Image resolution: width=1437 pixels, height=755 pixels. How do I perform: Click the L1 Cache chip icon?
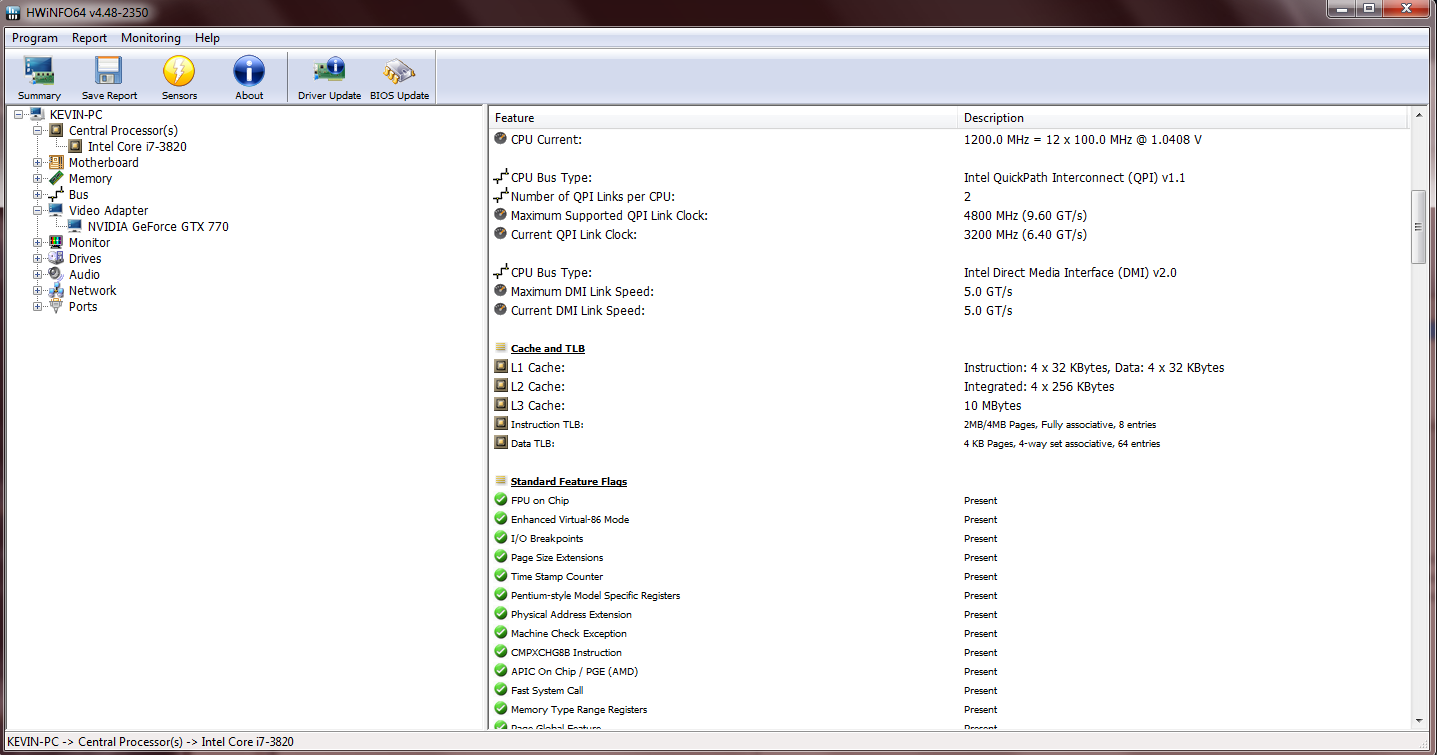501,367
